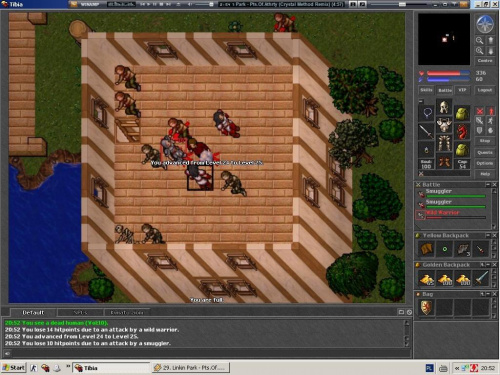Click the Logout button
The width and height of the screenshot is (500, 375).
point(485,90)
